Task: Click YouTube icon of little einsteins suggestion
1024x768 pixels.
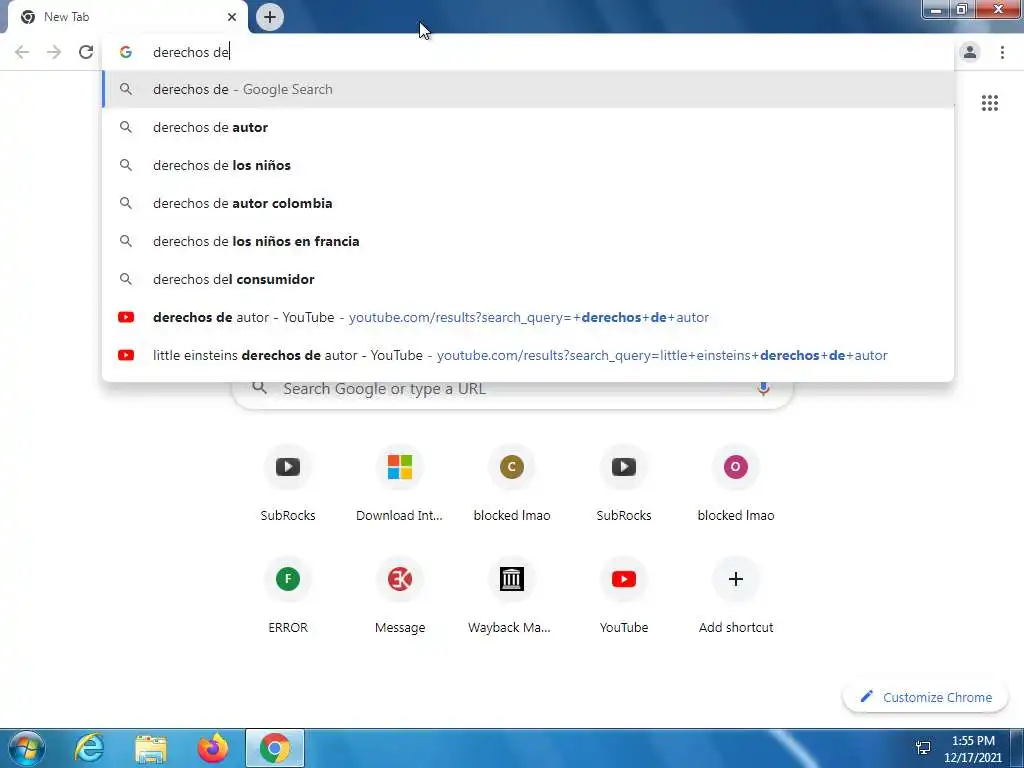Action: point(125,355)
